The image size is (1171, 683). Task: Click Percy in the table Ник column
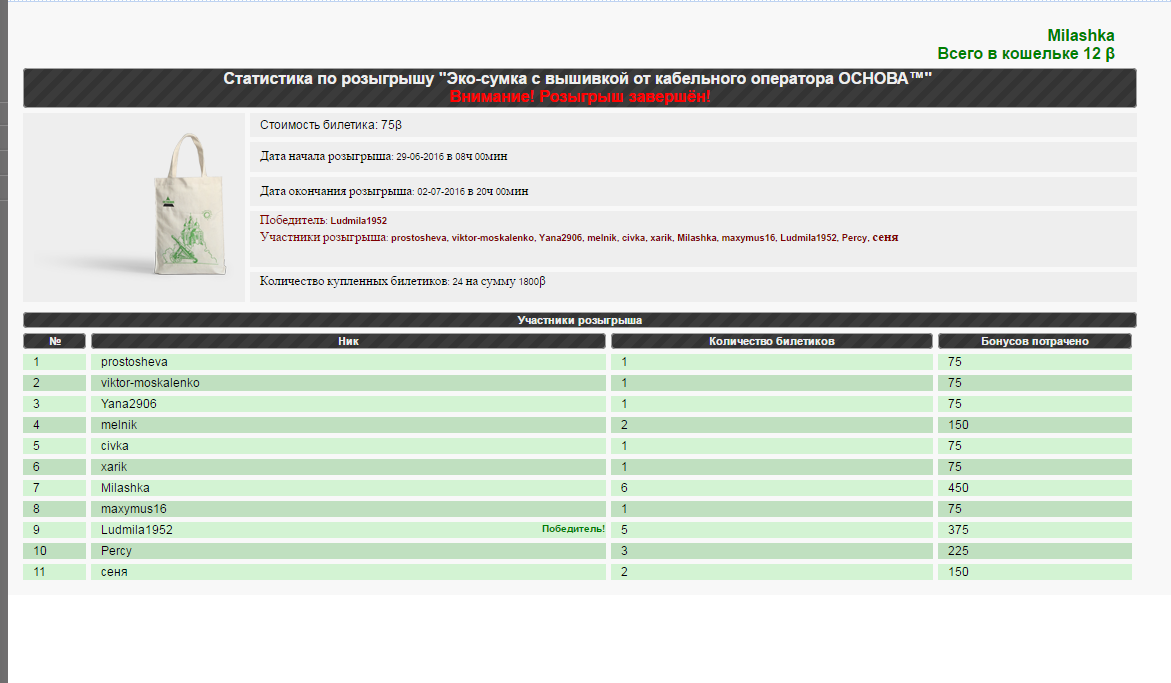116,551
